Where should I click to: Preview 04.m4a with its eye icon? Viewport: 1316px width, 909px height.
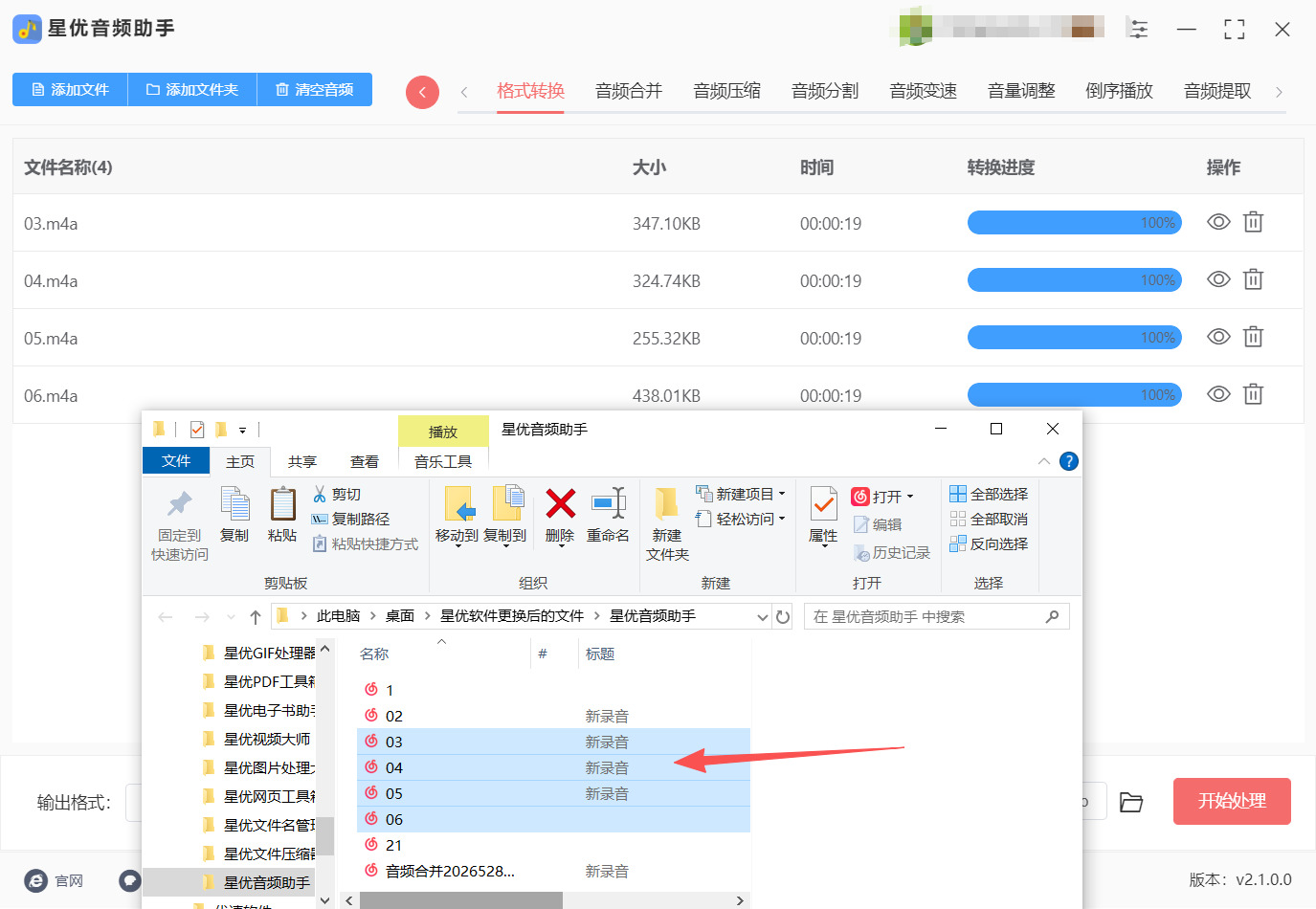pos(1218,279)
